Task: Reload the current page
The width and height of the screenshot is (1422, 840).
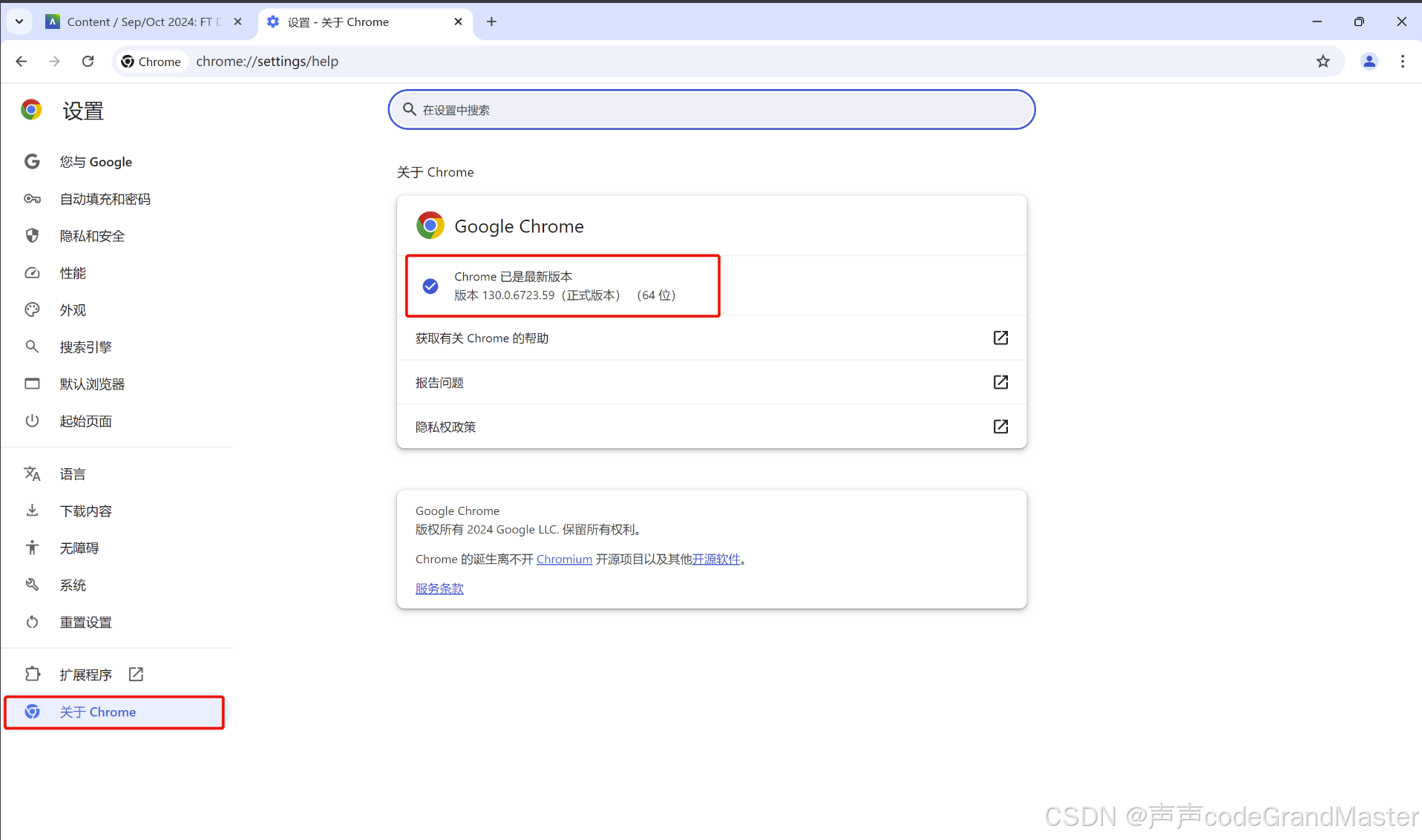Action: point(88,62)
